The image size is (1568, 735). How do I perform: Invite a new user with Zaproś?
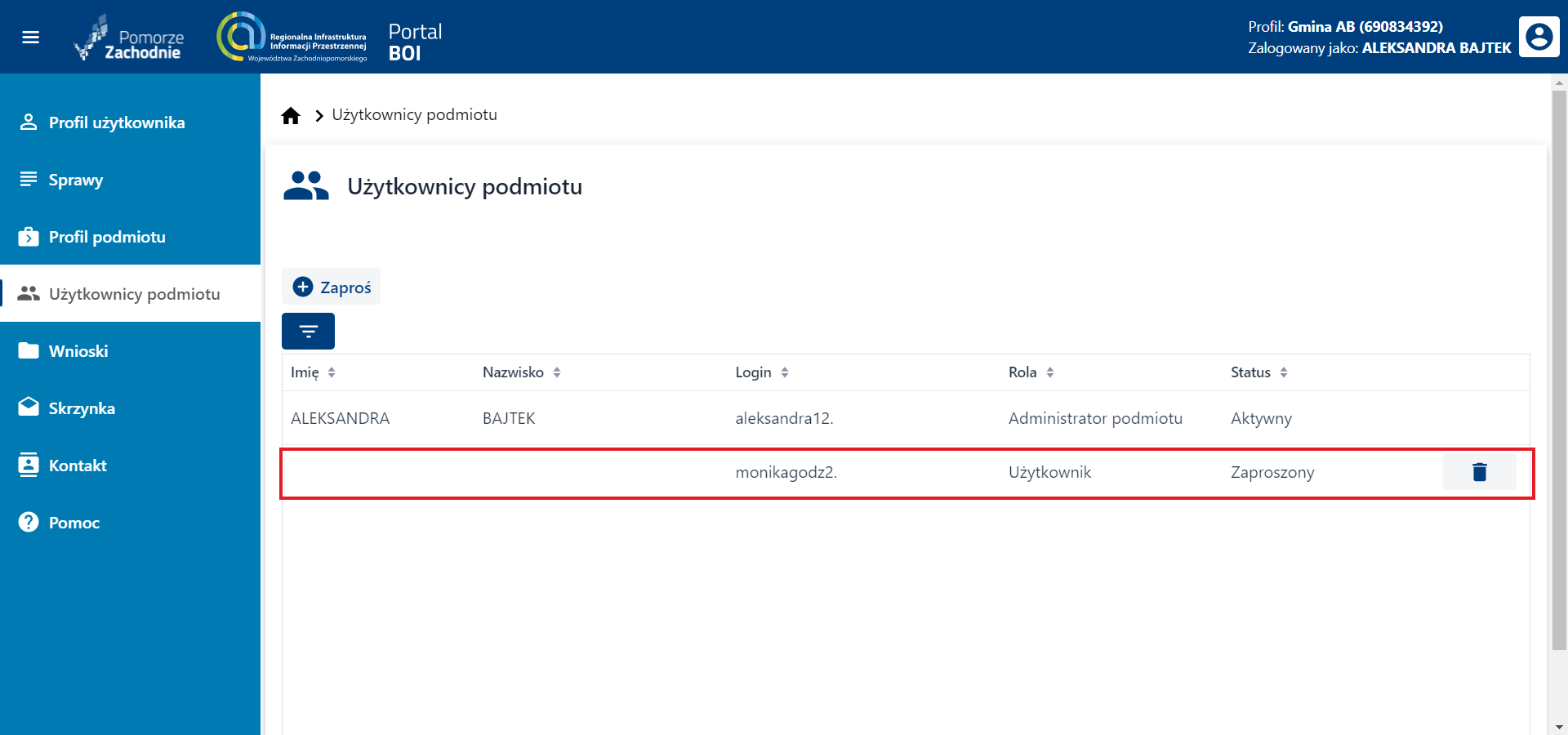click(x=332, y=287)
